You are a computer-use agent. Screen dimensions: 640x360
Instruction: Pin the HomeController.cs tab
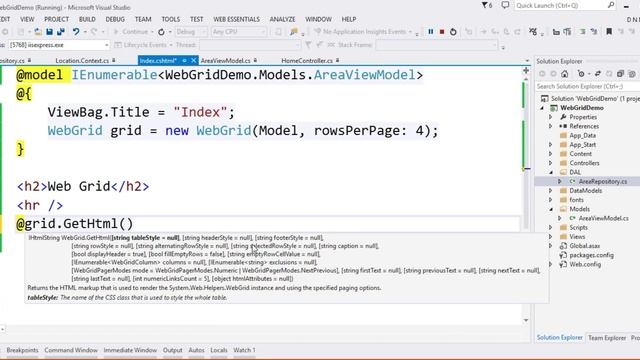click(338, 60)
